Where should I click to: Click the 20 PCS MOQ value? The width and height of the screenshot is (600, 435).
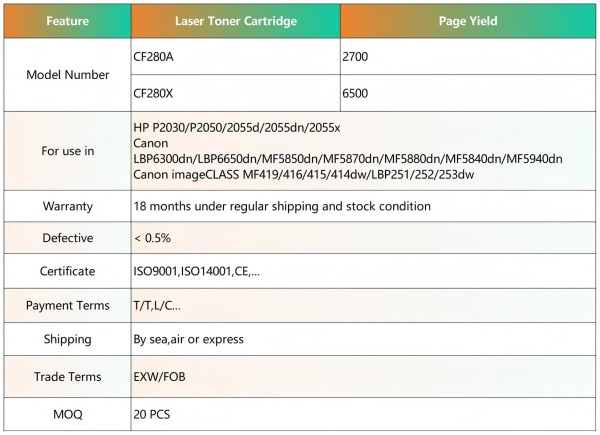(152, 414)
